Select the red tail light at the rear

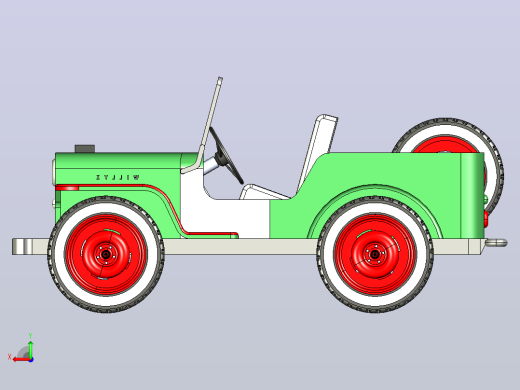pyautogui.click(x=486, y=219)
